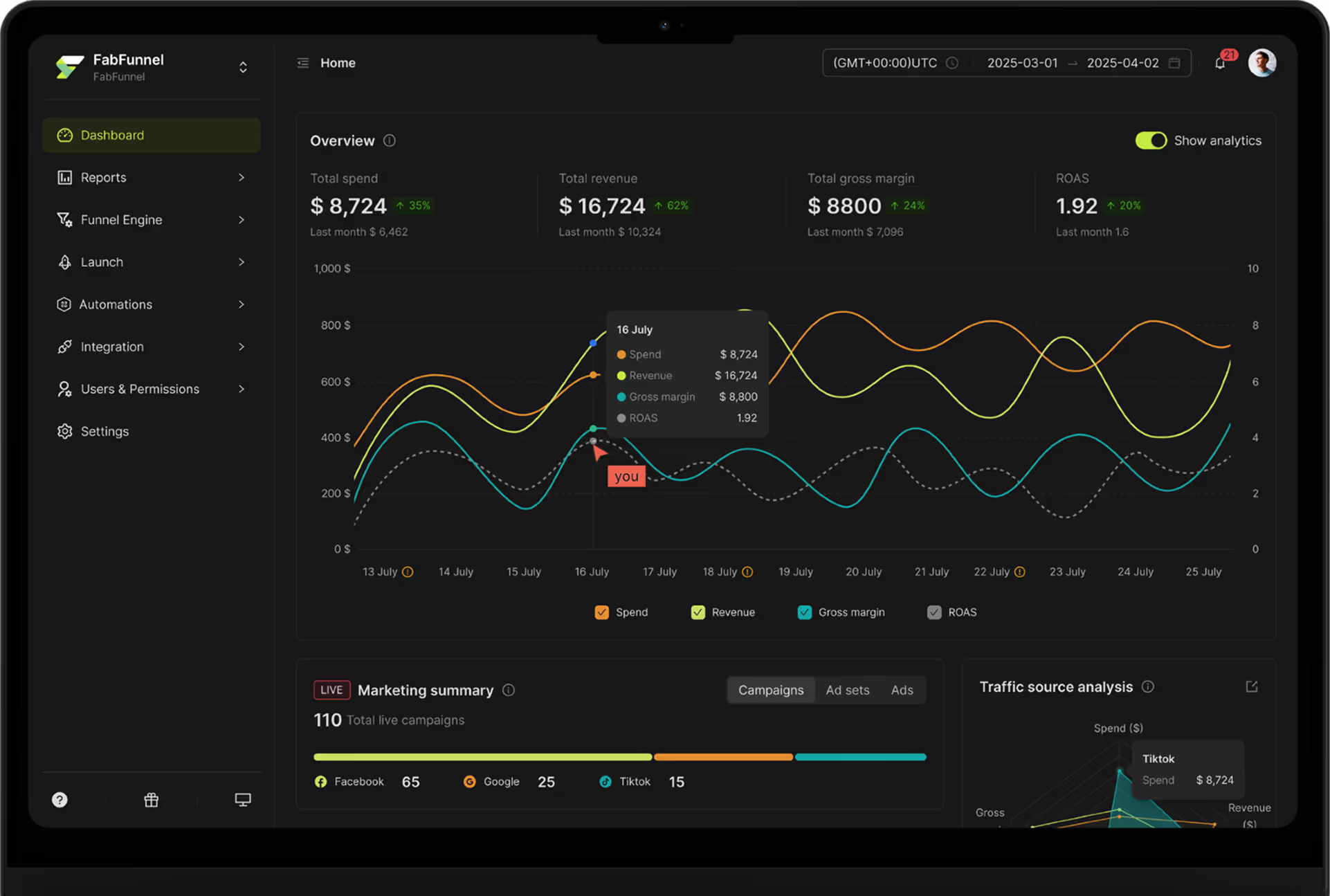Viewport: 1330px width, 896px height.
Task: Click the Overview info icon
Action: click(x=390, y=140)
